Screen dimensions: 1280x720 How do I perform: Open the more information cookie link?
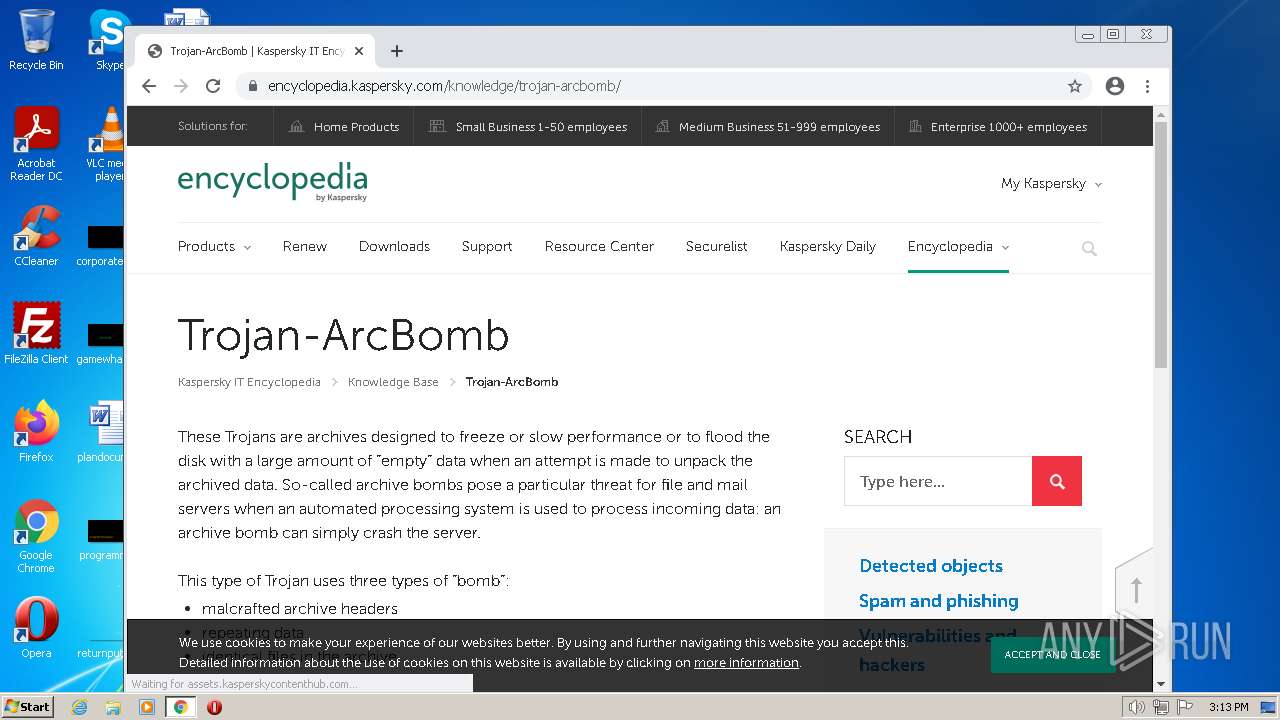[746, 663]
